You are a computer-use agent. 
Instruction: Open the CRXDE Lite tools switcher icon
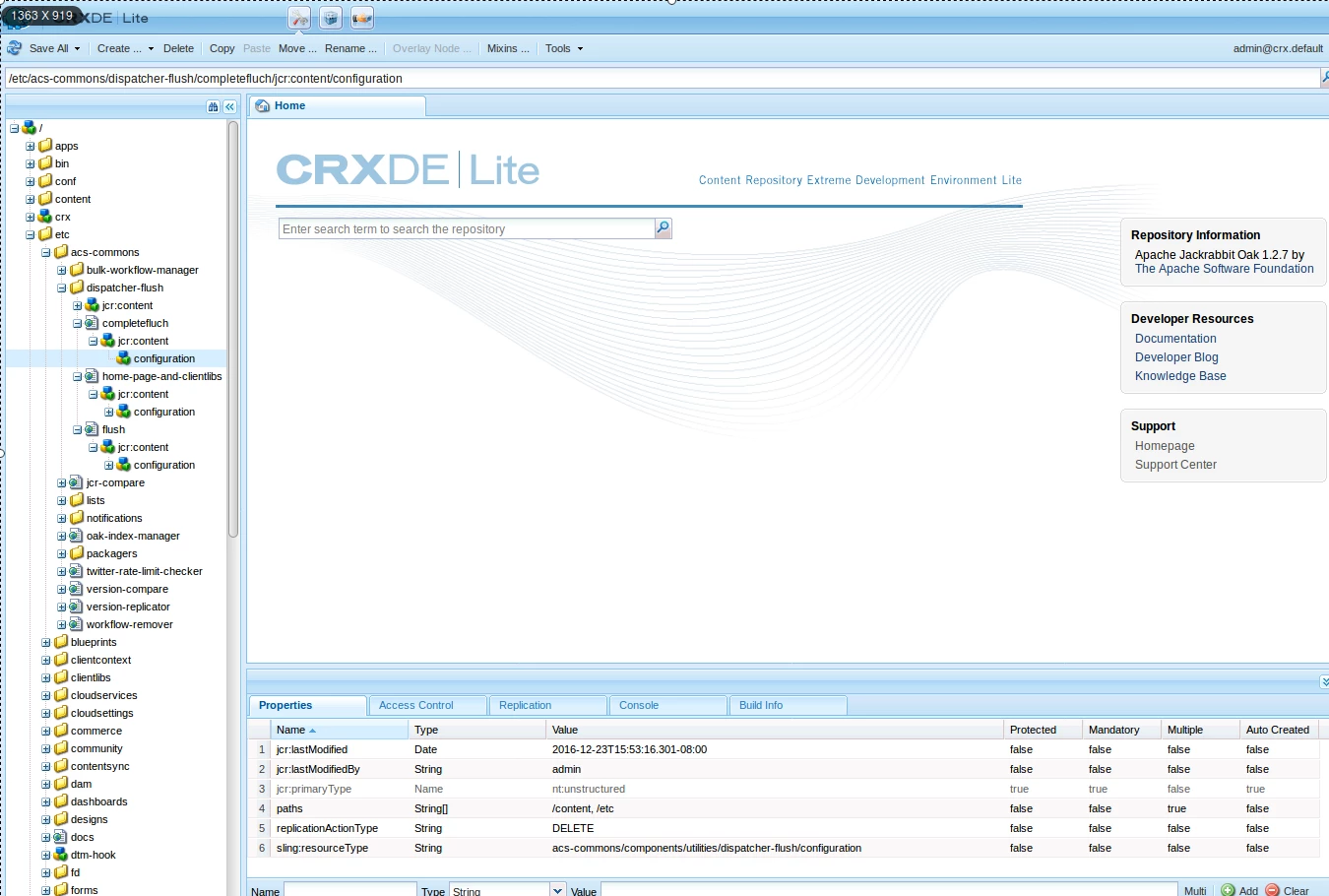[299, 18]
